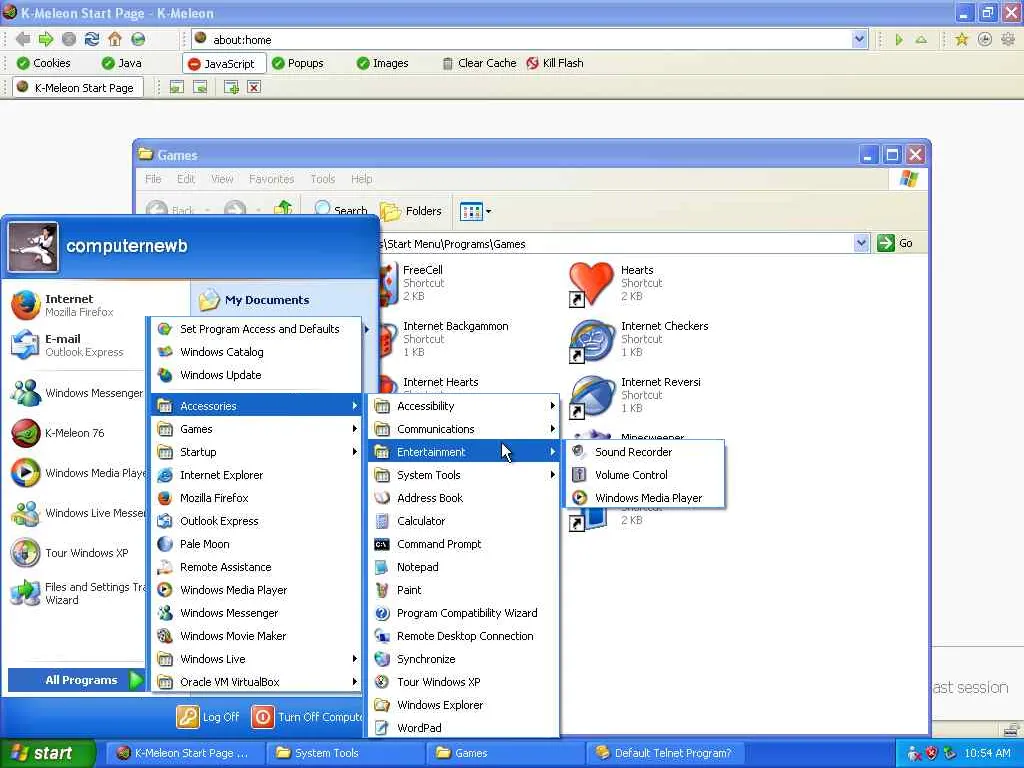Open WordPad from Accessories menu
Image resolution: width=1024 pixels, height=768 pixels.
click(464, 728)
